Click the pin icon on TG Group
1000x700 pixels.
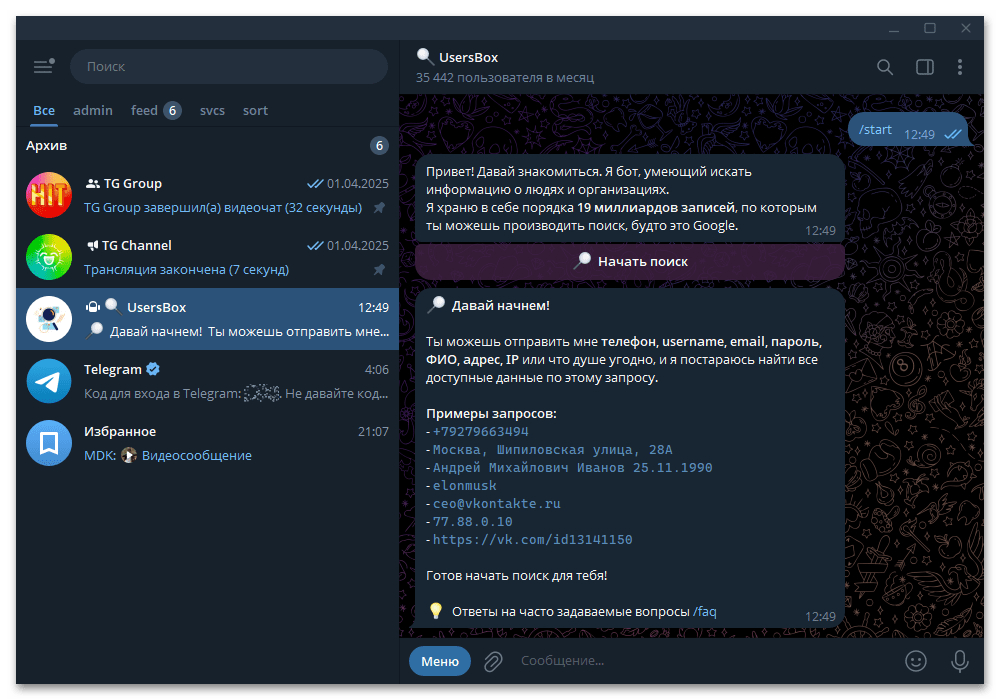tap(379, 208)
